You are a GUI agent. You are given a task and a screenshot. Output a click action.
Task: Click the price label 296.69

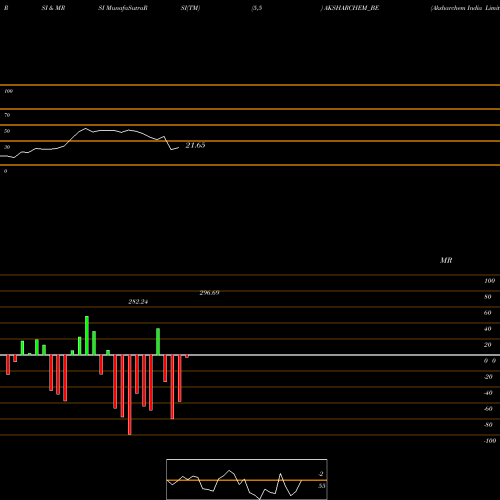tap(209, 293)
